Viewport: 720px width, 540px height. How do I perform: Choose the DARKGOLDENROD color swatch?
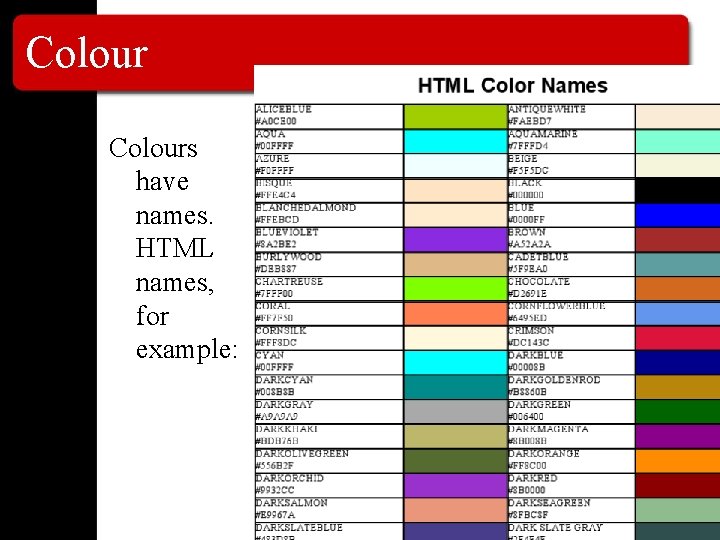678,388
